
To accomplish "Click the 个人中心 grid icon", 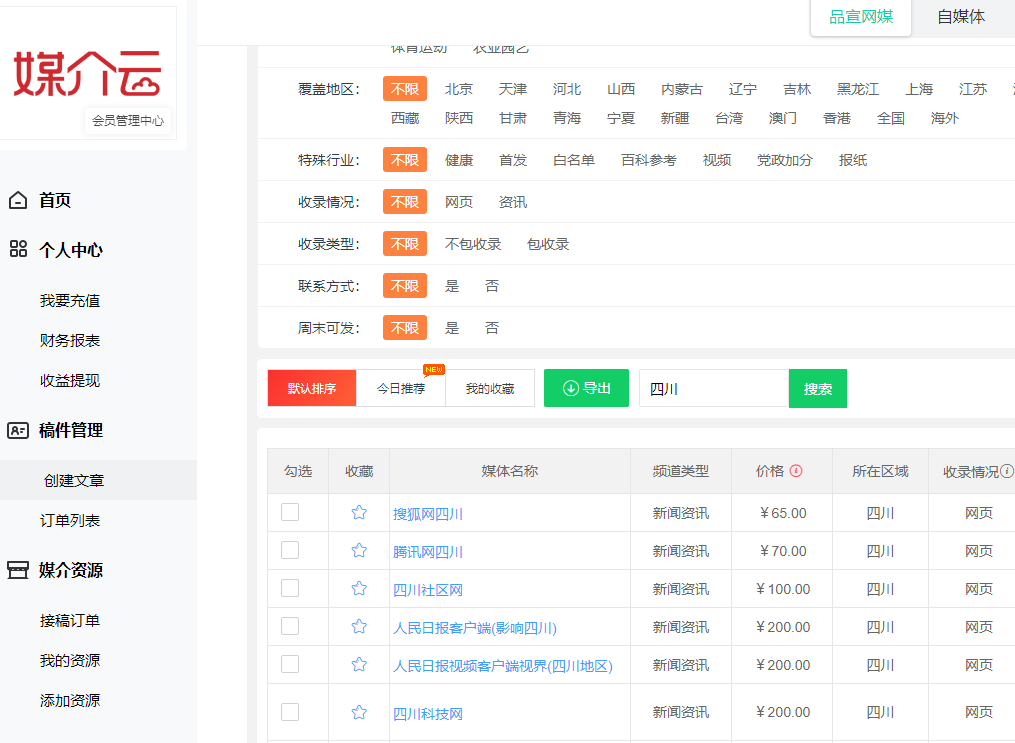I will [x=18, y=250].
